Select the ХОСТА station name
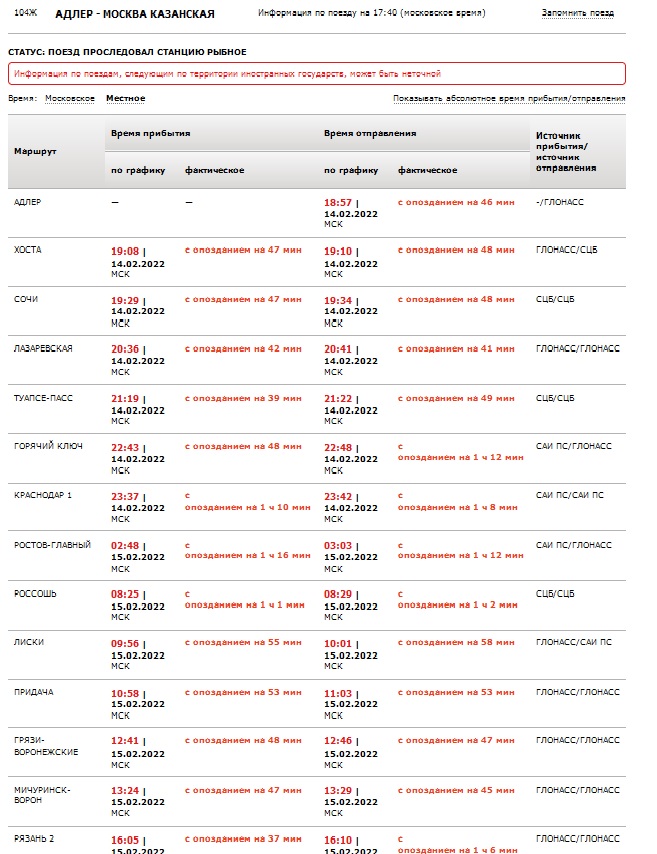Image resolution: width=657 pixels, height=854 pixels. click(28, 249)
